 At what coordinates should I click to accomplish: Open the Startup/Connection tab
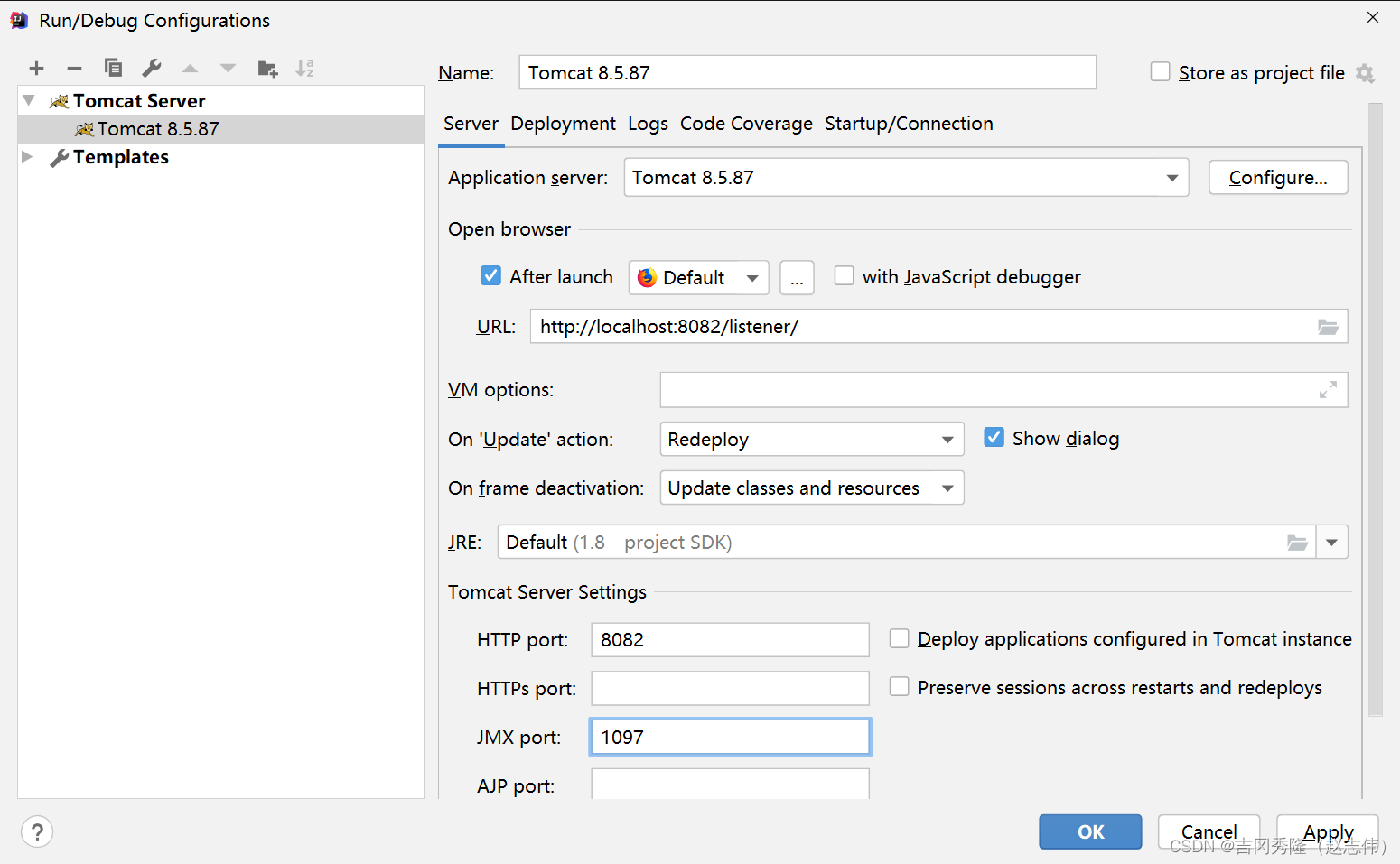coord(909,124)
